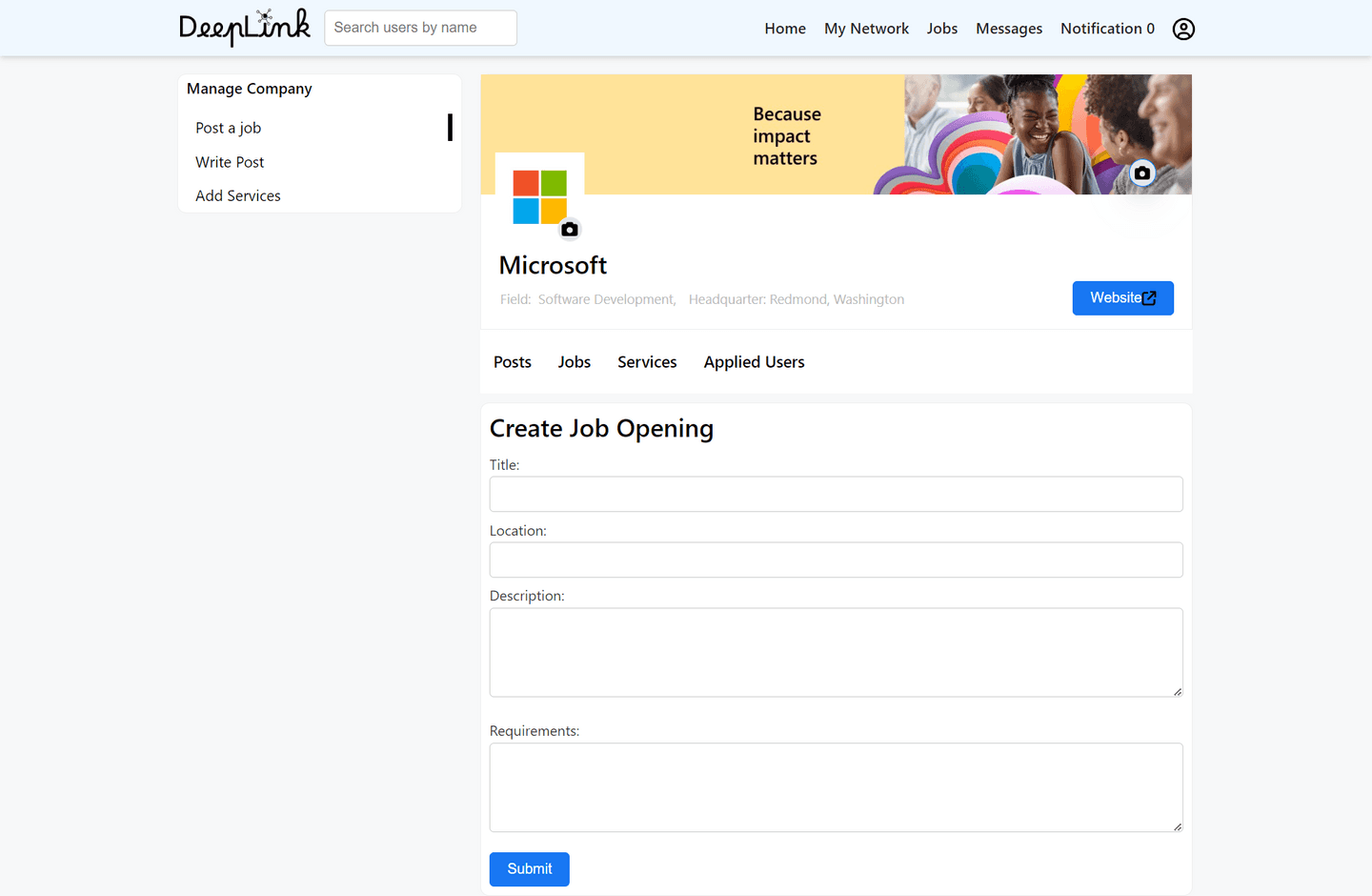Focus the Search users by name field
This screenshot has height=896, width=1372.
tap(420, 28)
